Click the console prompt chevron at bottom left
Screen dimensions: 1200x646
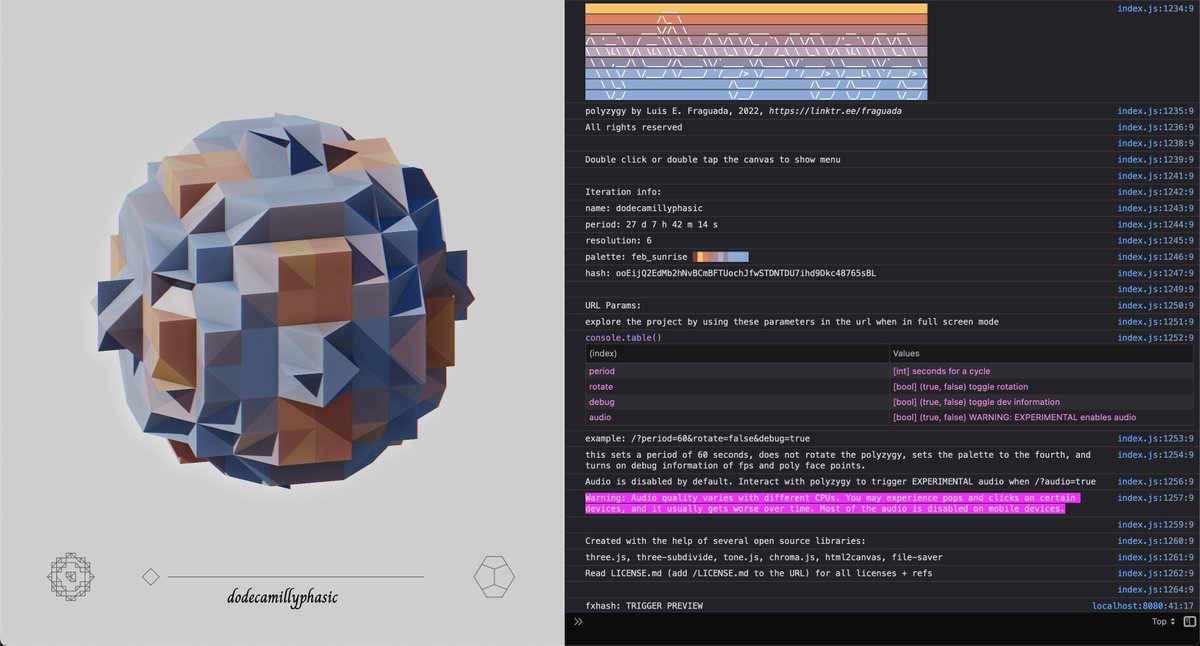(x=577, y=621)
